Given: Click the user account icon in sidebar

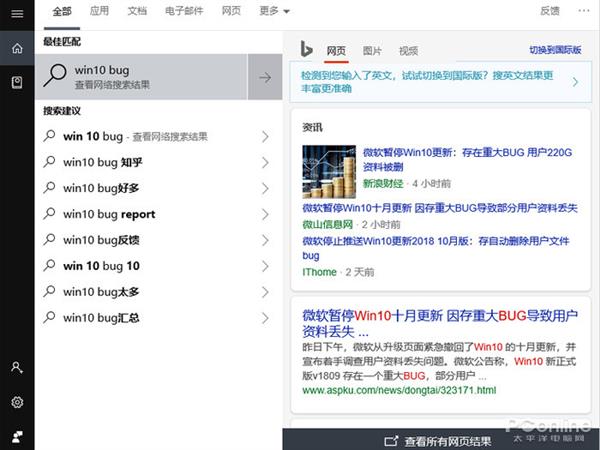Looking at the screenshot, I should pos(16,368).
